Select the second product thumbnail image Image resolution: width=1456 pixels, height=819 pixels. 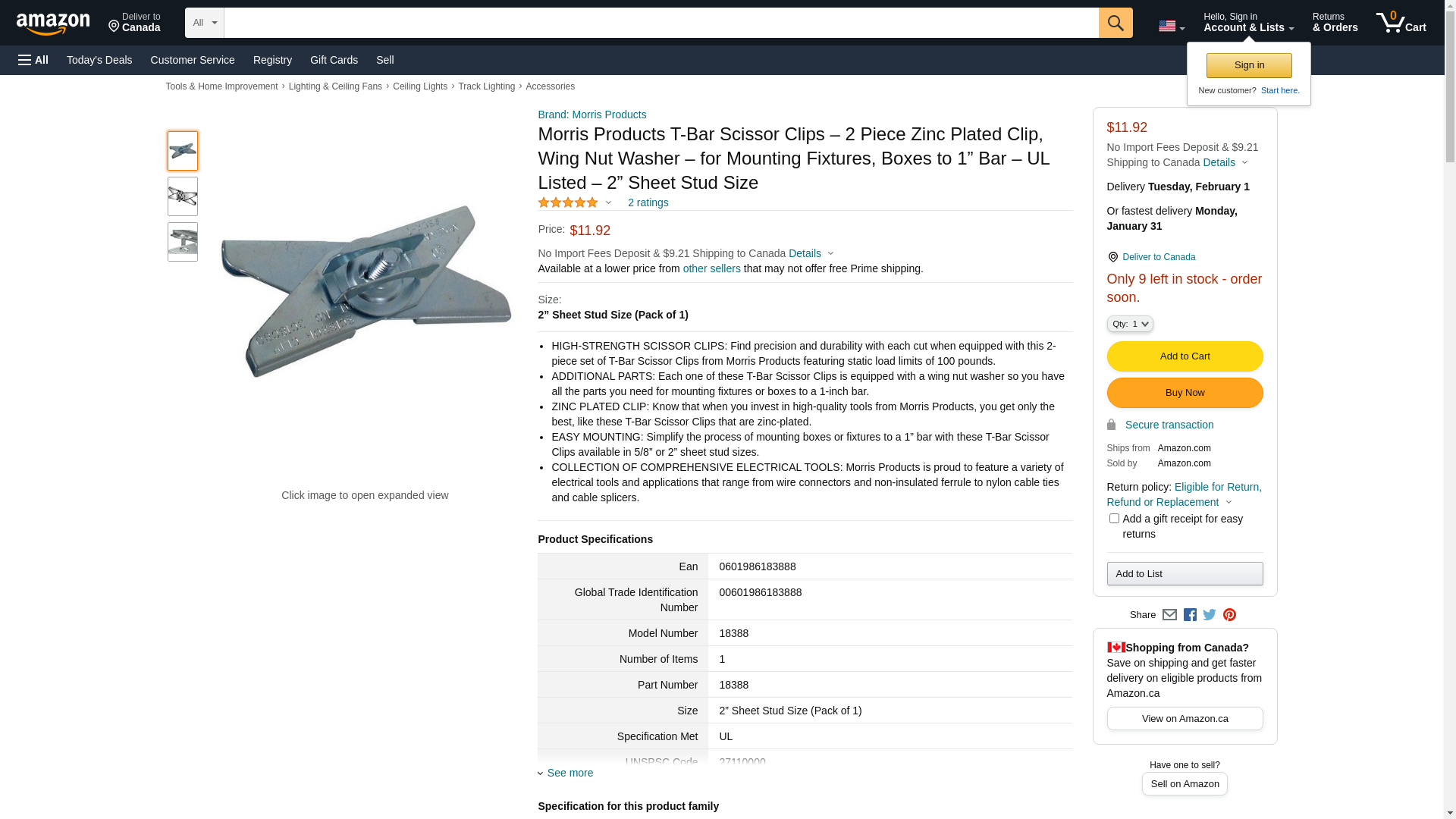(183, 196)
